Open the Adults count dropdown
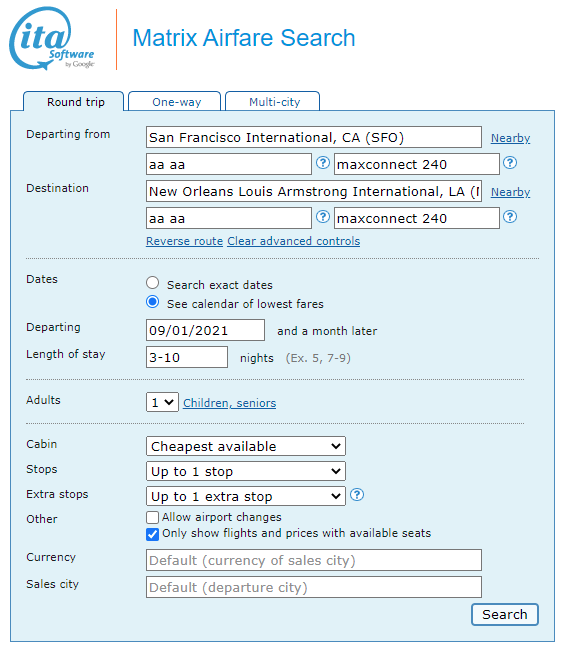Image resolution: width=574 pixels, height=668 pixels. [x=162, y=402]
